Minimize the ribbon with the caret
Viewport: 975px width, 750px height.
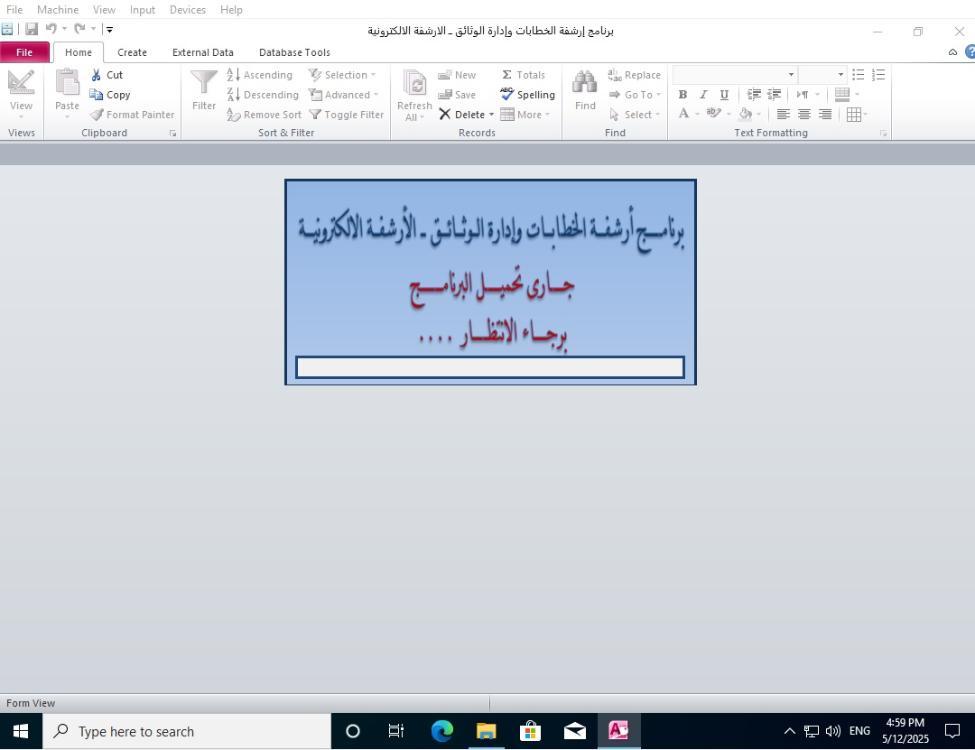(x=952, y=52)
